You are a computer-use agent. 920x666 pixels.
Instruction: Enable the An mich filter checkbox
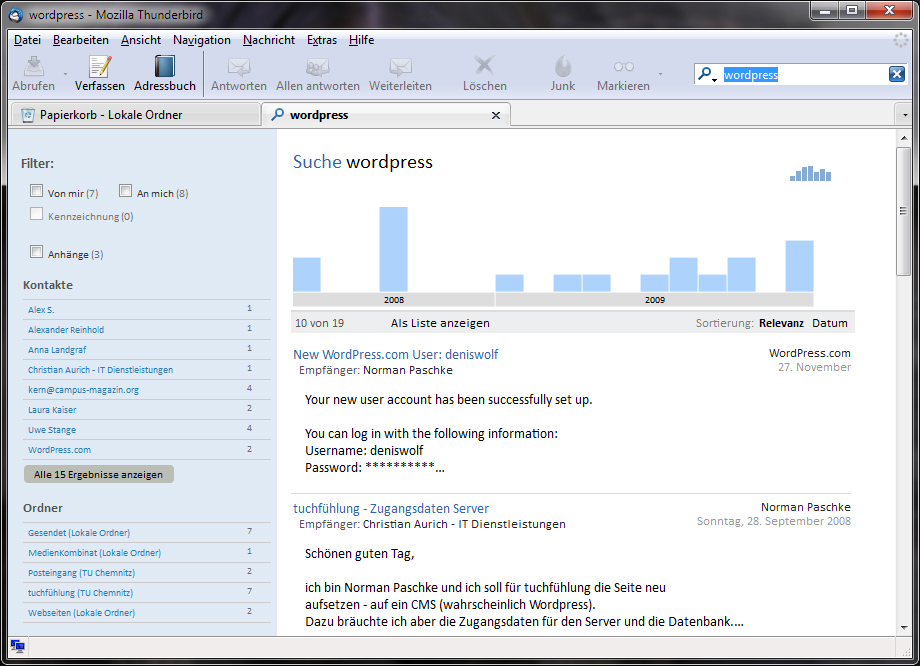pyautogui.click(x=125, y=191)
